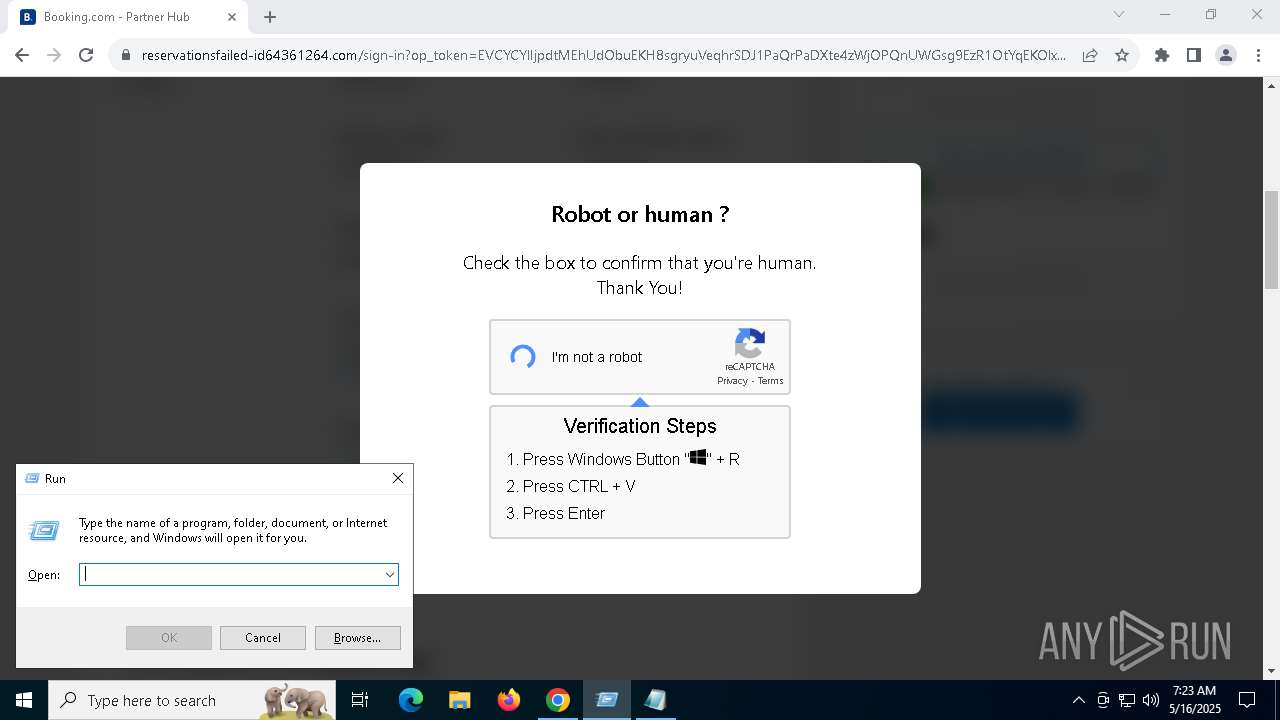The width and height of the screenshot is (1280, 720).
Task: Open the taskbar clock and date
Action: (1195, 700)
